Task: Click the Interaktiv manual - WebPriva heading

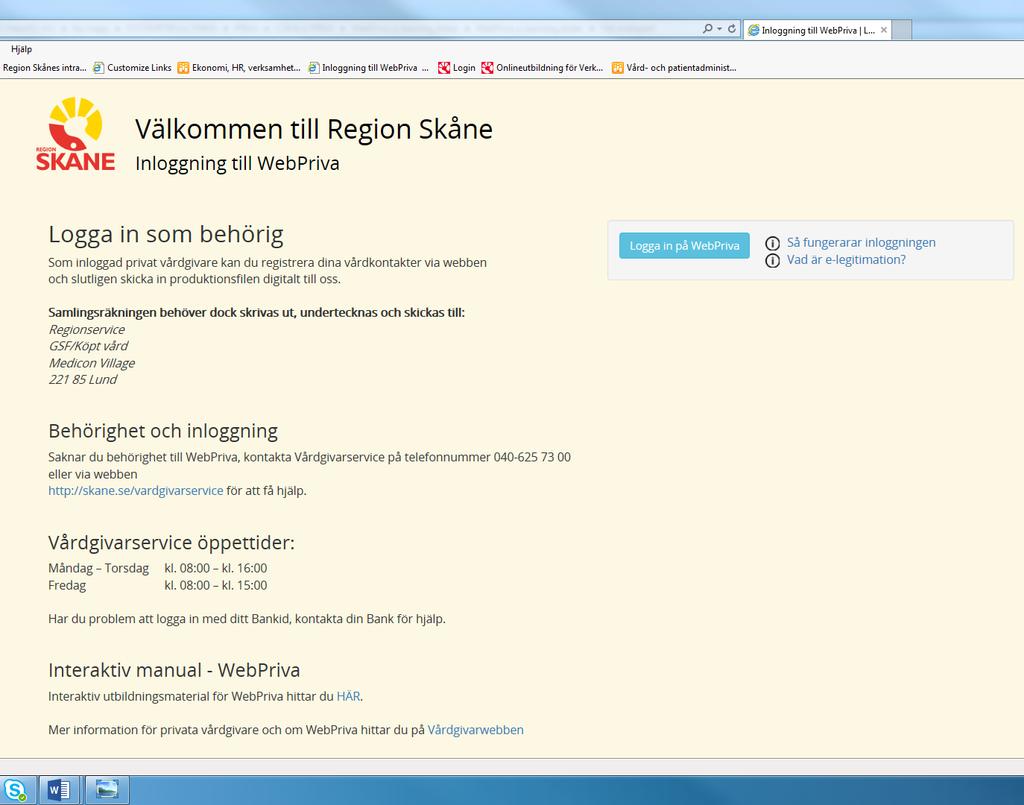Action: (x=174, y=670)
